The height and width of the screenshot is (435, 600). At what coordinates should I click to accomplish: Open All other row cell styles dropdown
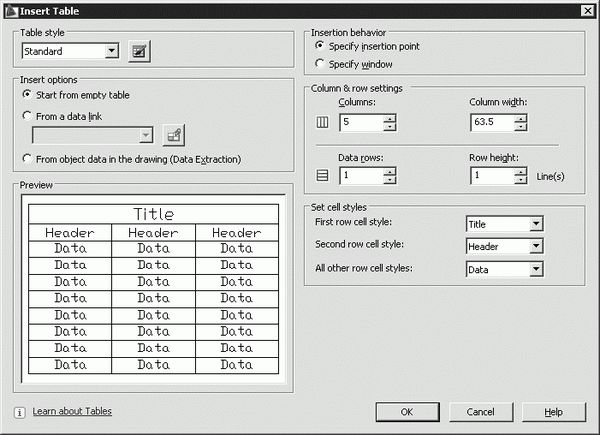coord(536,269)
